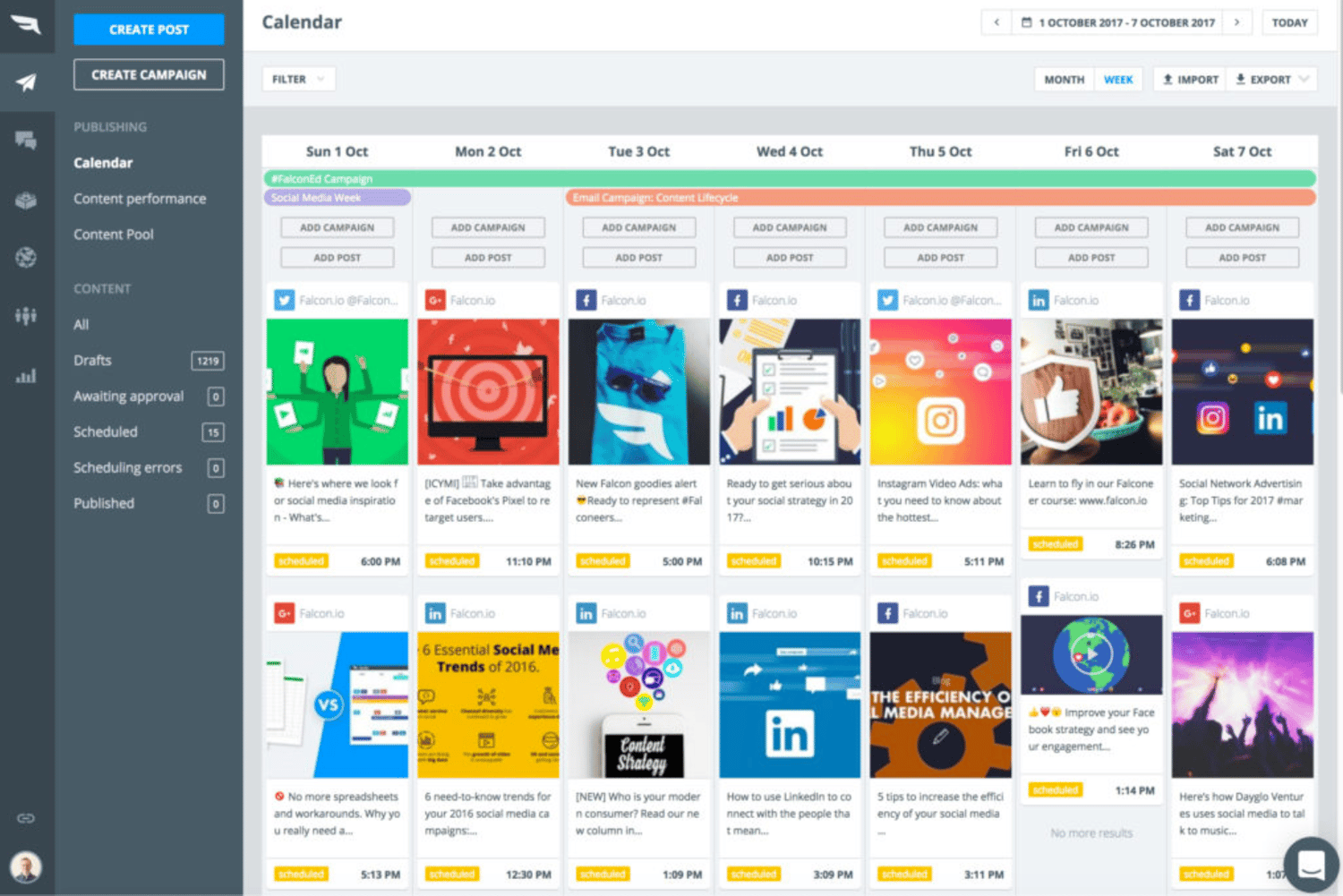
Task: Open the Publishing paper plane section
Action: click(26, 82)
